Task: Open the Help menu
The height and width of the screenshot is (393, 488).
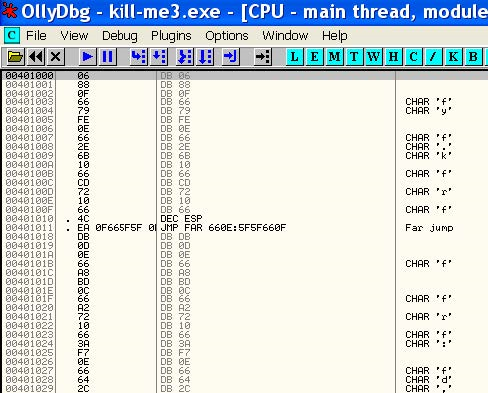Action: 335,36
